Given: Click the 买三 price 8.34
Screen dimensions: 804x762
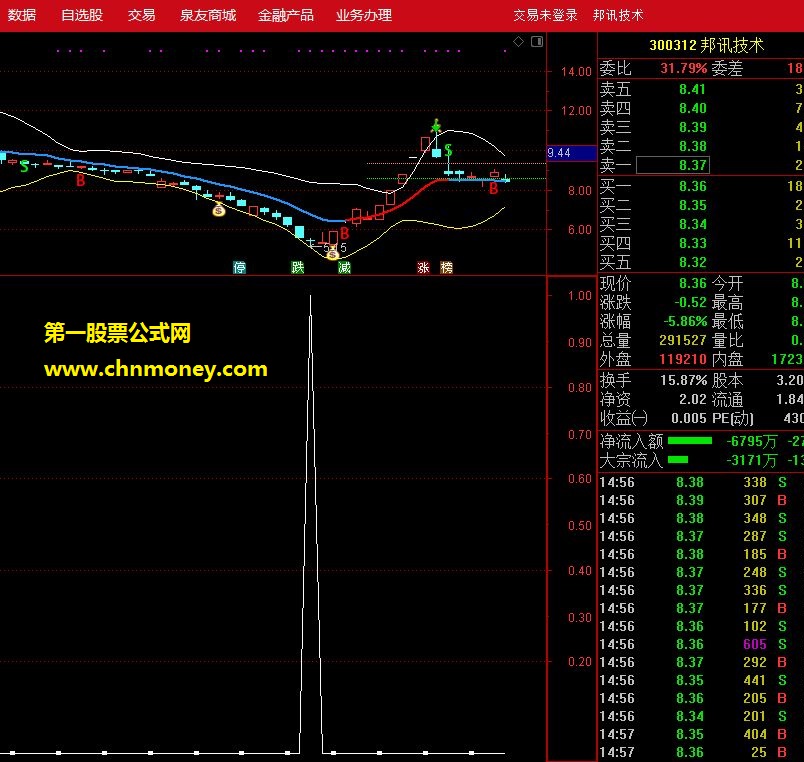Looking at the screenshot, I should [x=692, y=224].
